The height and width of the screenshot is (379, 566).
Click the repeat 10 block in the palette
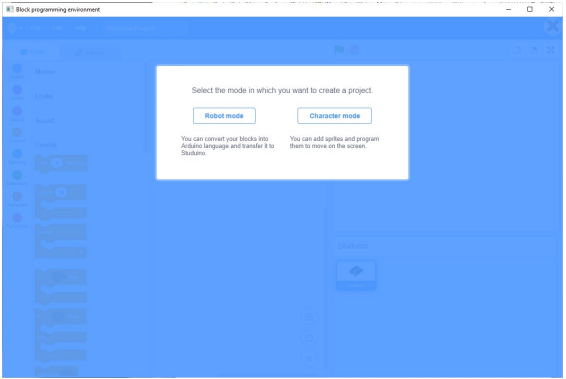pyautogui.click(x=61, y=202)
